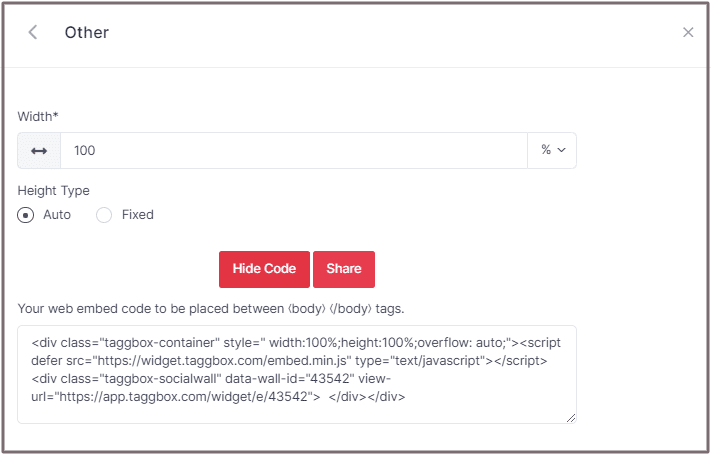Screen dimensions: 711x454
Task: Click the Height Type label
Action: (x=54, y=190)
